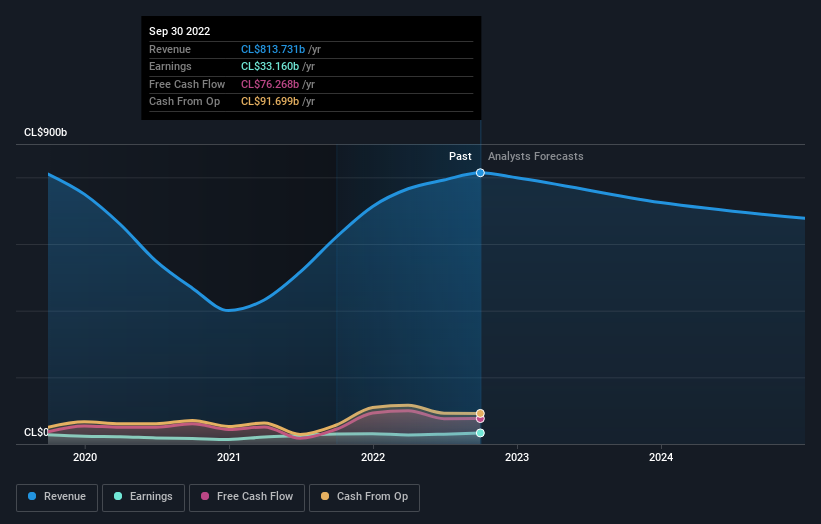The image size is (821, 524).
Task: Select the 2021 axis label
Action: (x=229, y=457)
